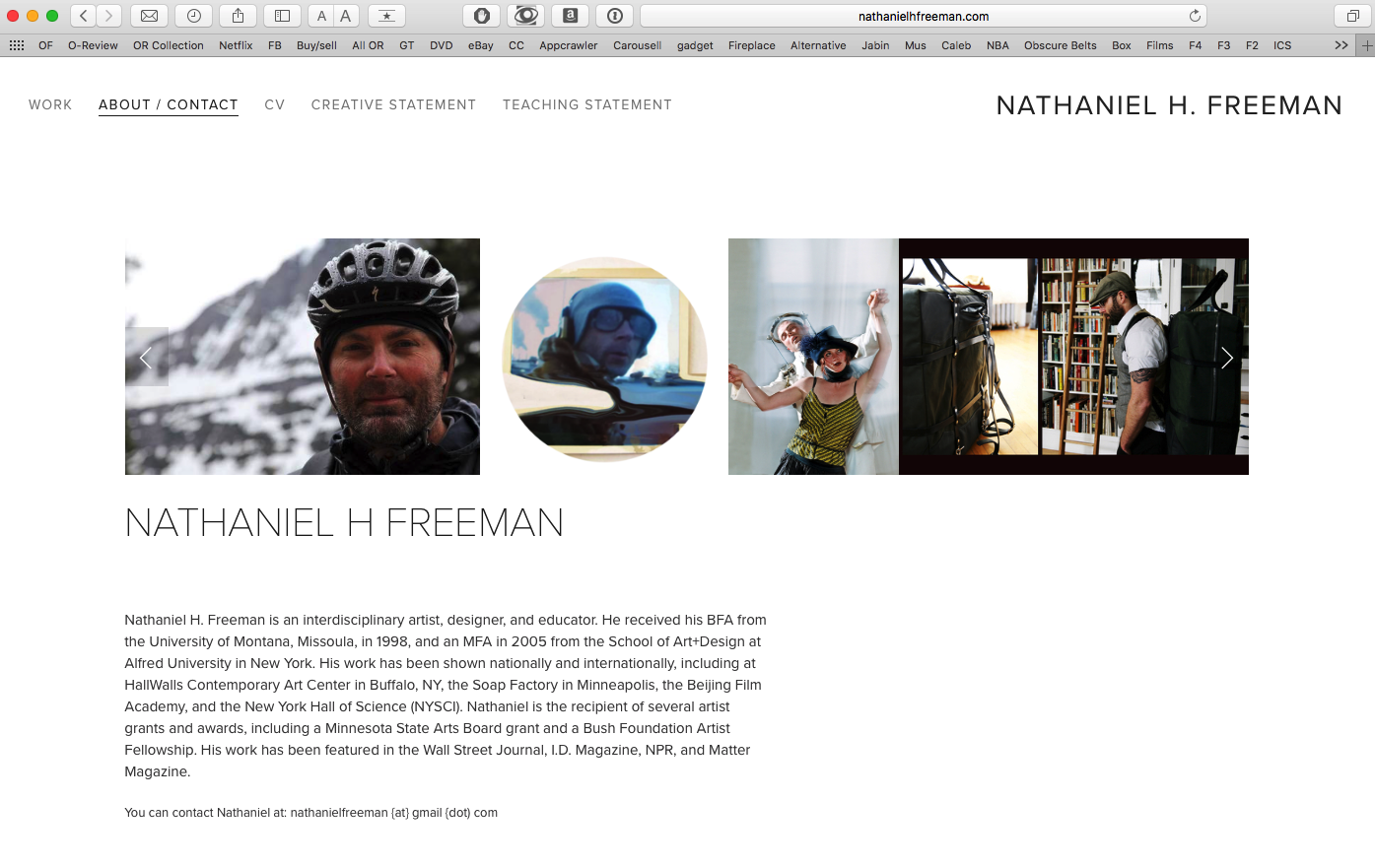Image resolution: width=1375 pixels, height=868 pixels.
Task: Open browsing History clock icon
Action: (194, 16)
